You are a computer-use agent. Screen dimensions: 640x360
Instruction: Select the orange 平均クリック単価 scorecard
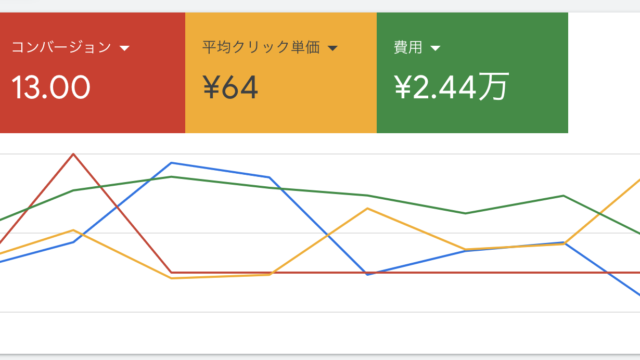point(281,73)
